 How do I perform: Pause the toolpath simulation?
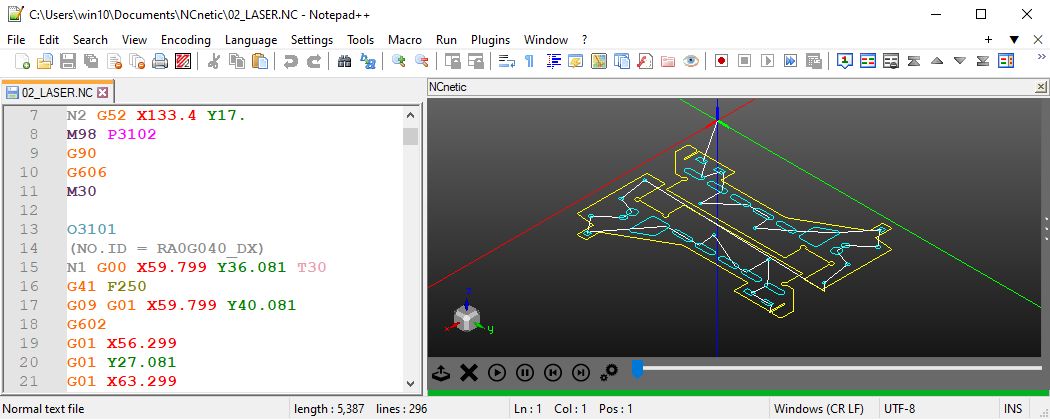click(x=525, y=372)
